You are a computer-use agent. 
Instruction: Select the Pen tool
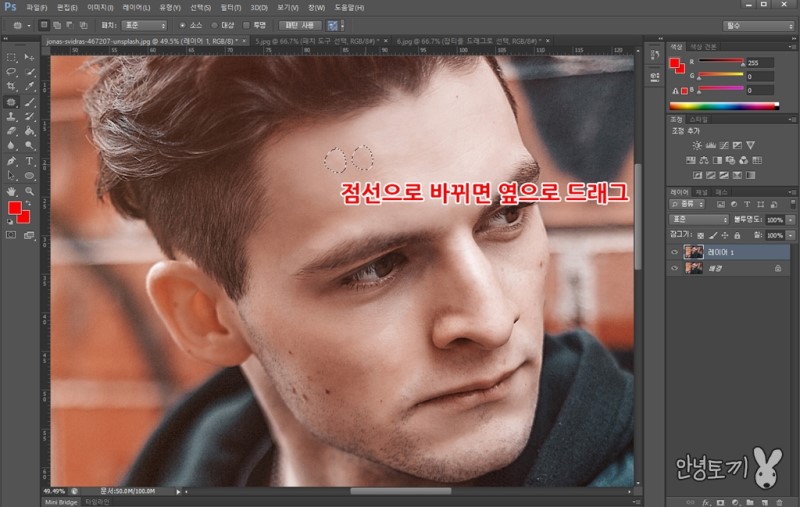pyautogui.click(x=11, y=160)
